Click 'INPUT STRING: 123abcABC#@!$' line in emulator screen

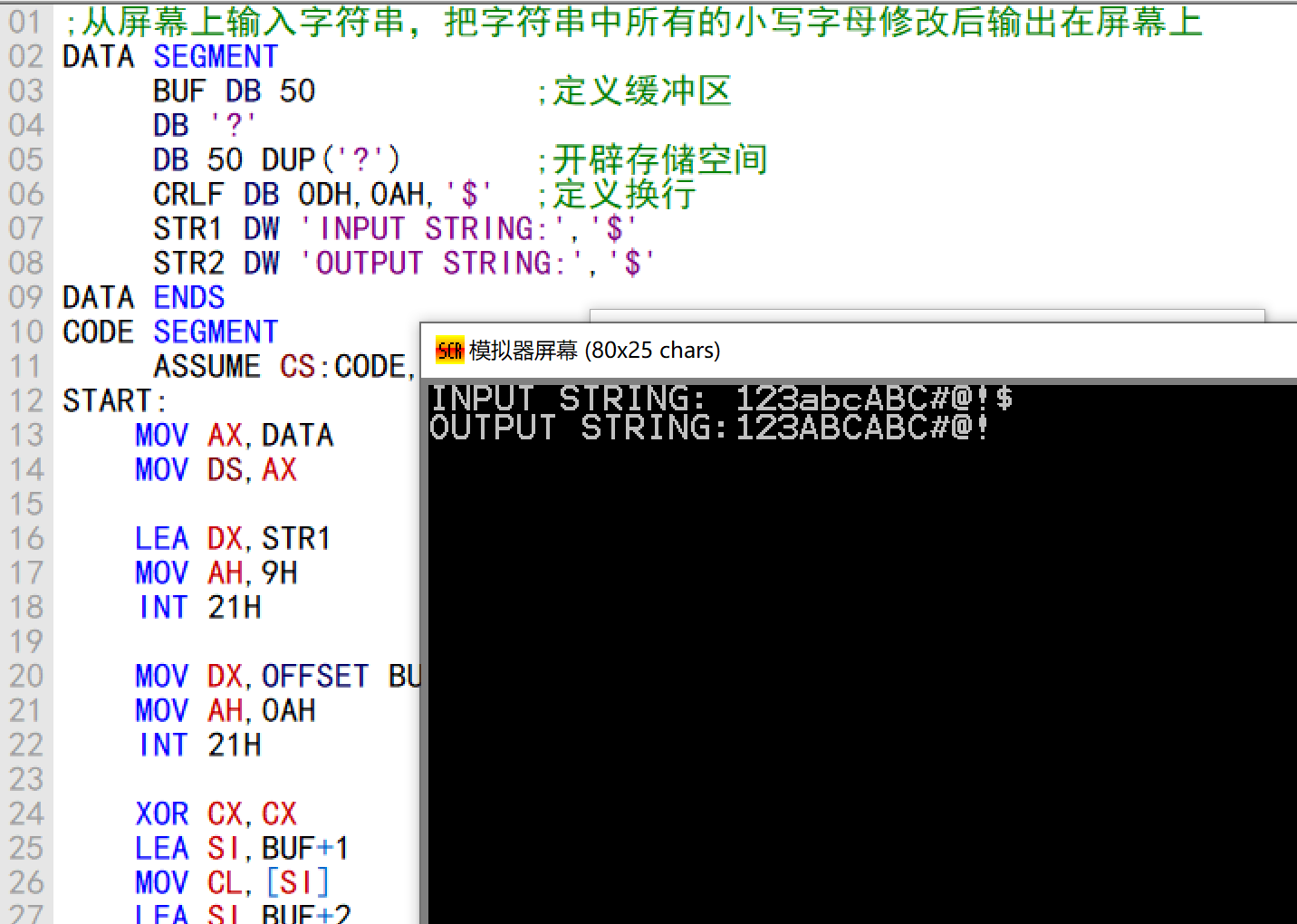tap(721, 399)
